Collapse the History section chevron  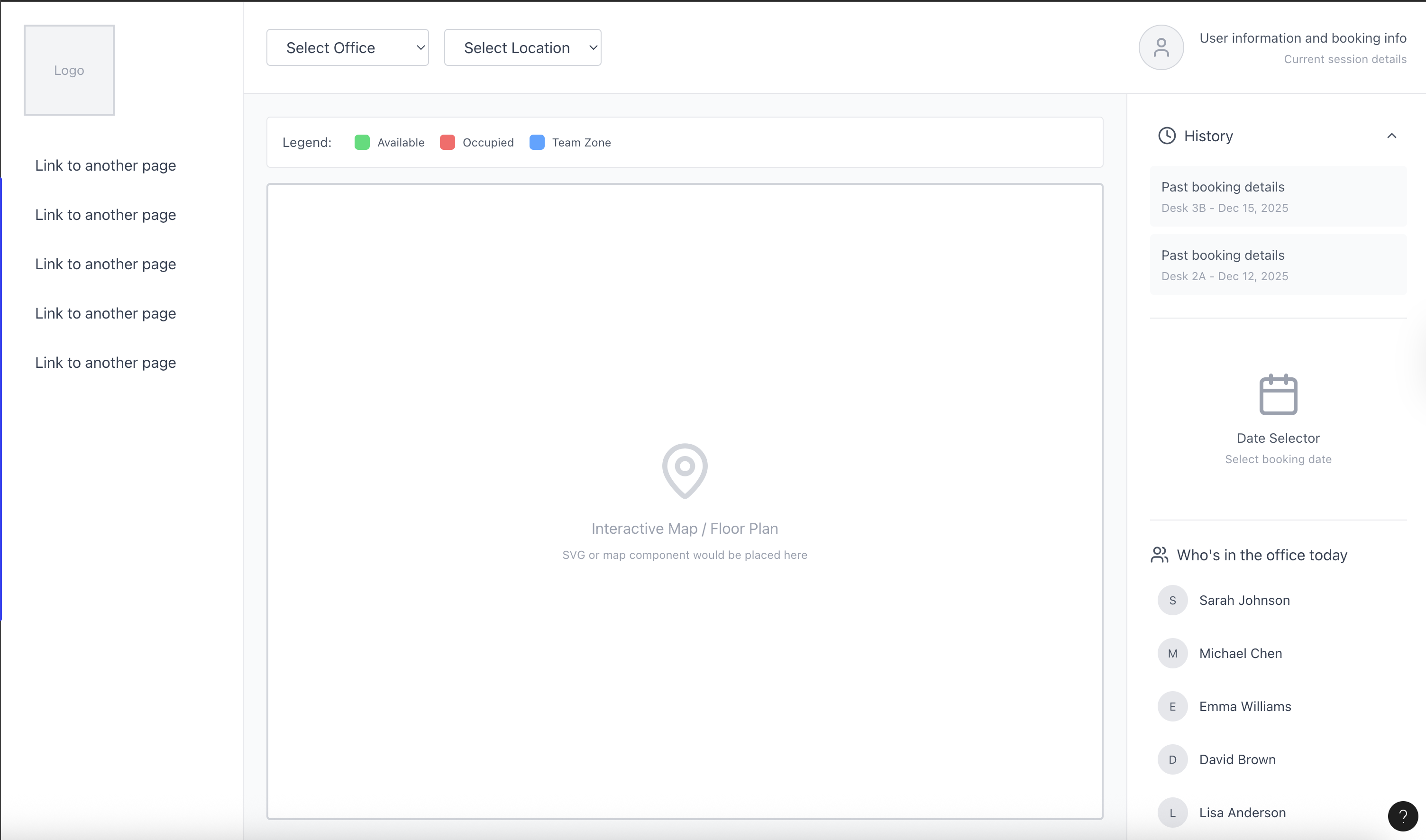(x=1391, y=136)
